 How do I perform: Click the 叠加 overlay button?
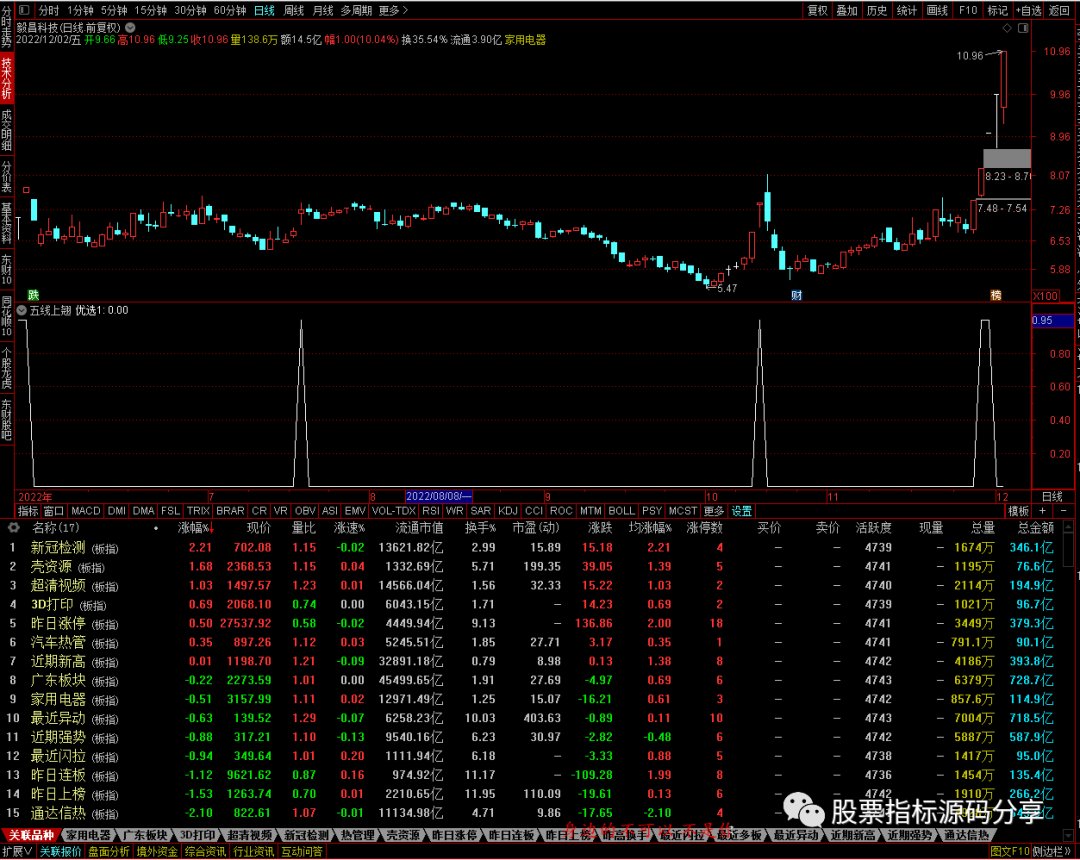(847, 10)
